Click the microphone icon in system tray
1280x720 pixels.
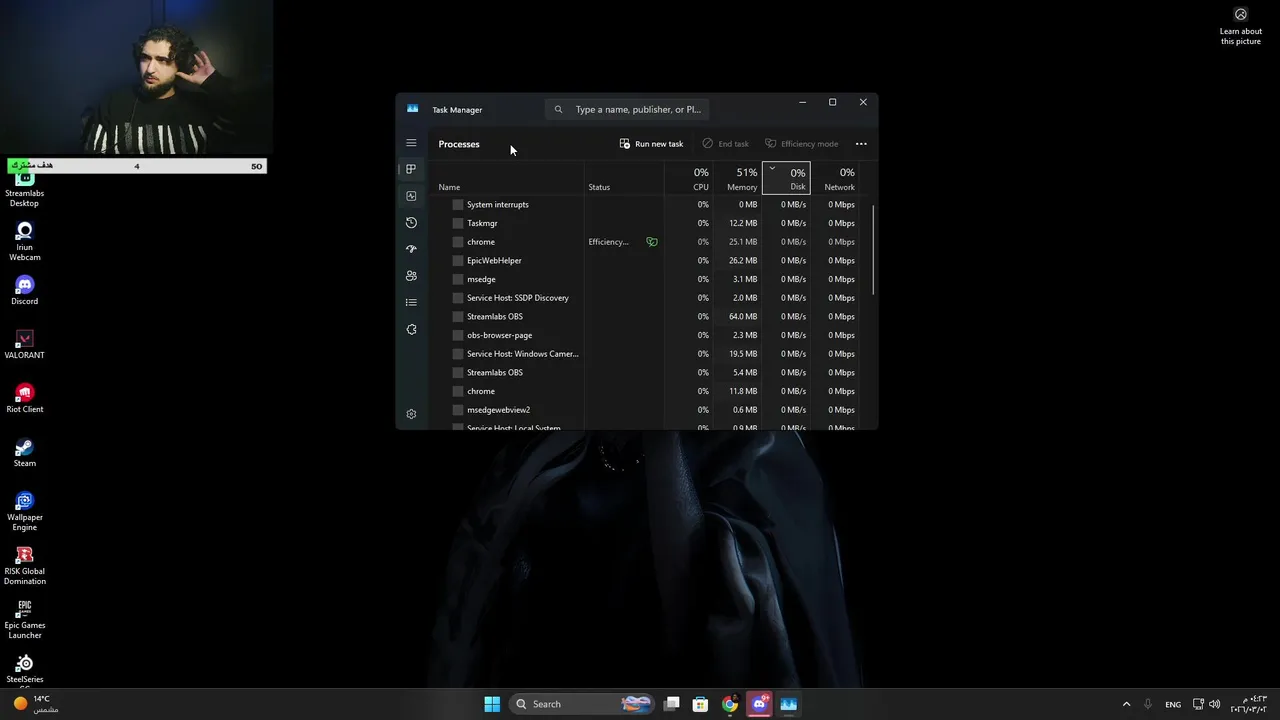[x=1148, y=704]
